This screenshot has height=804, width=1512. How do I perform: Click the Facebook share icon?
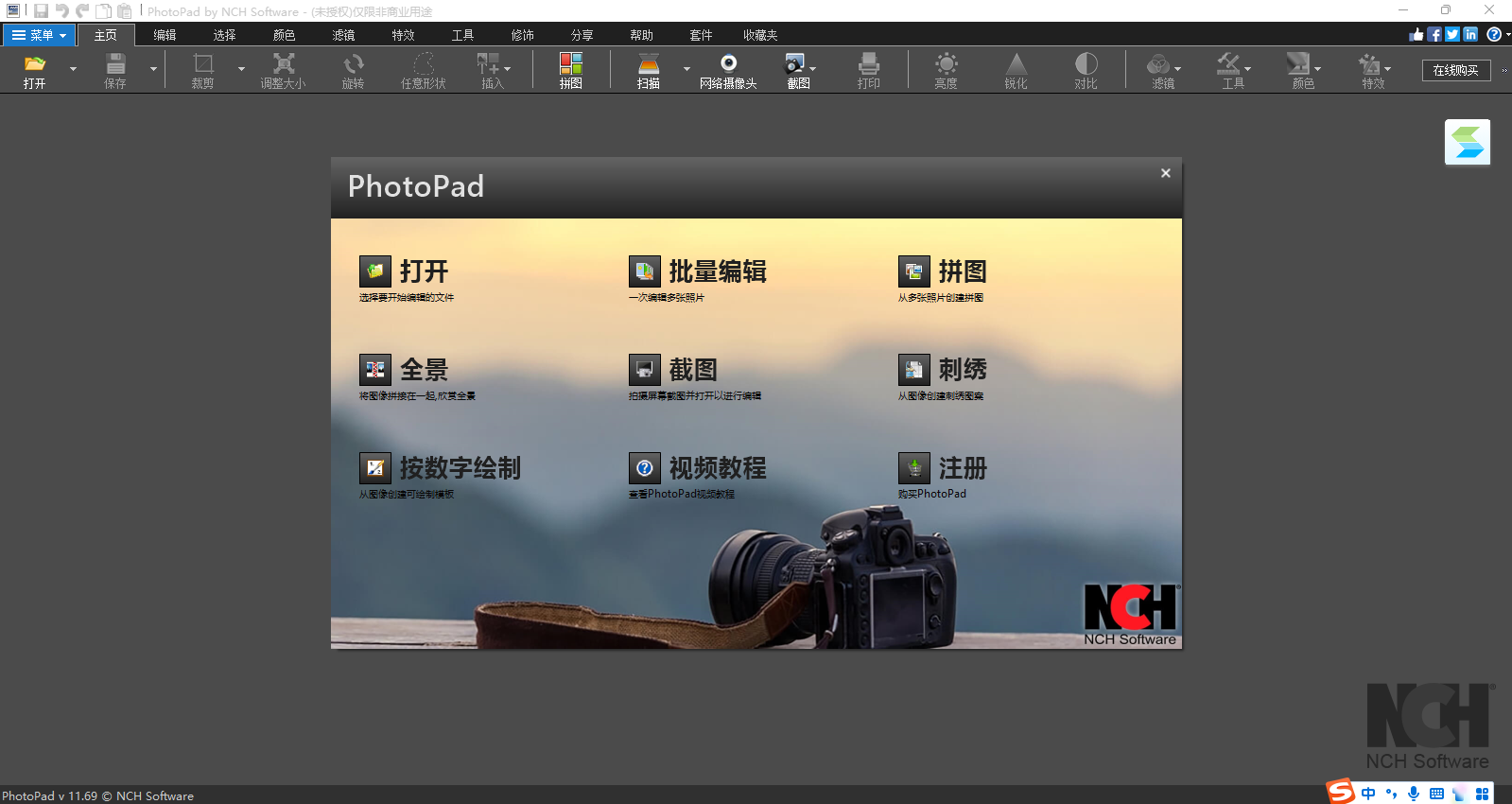[x=1434, y=34]
